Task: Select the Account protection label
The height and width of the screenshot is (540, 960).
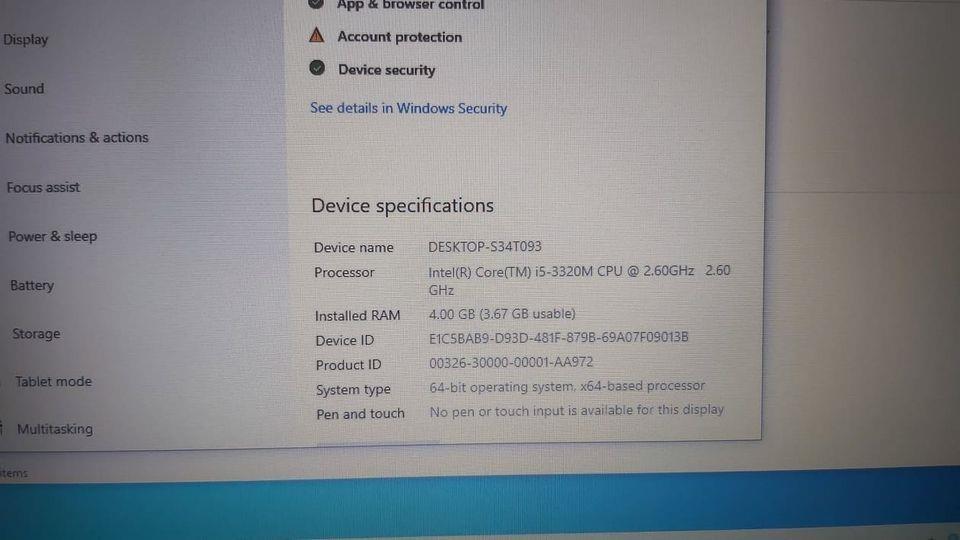Action: [400, 37]
